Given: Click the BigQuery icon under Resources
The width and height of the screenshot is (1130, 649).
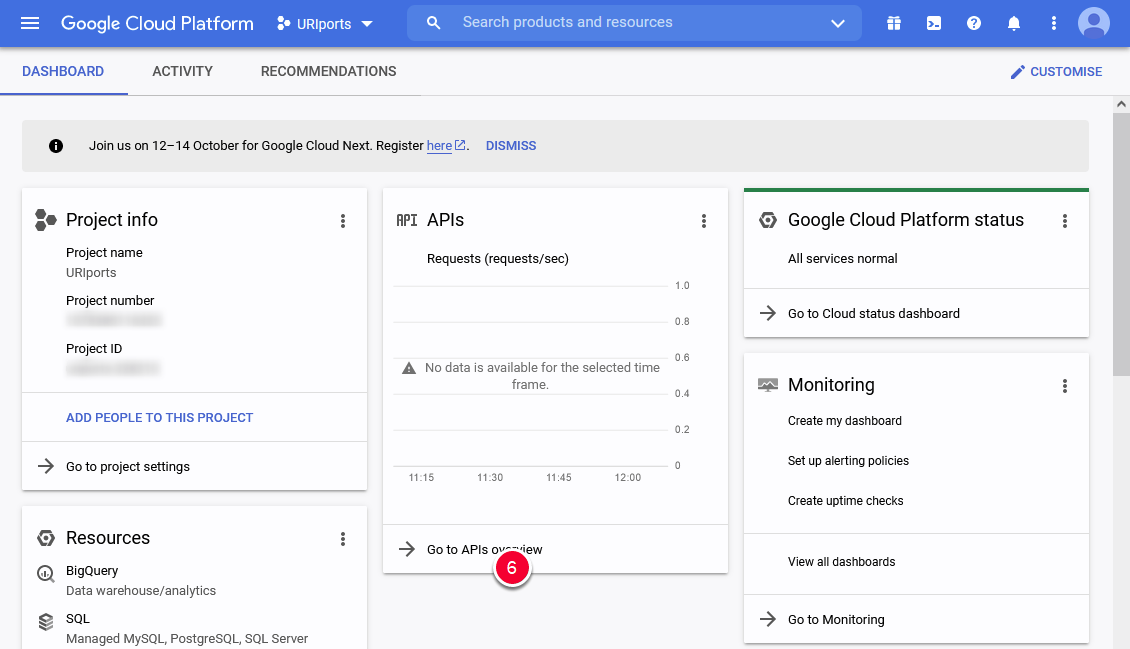Looking at the screenshot, I should [45, 572].
